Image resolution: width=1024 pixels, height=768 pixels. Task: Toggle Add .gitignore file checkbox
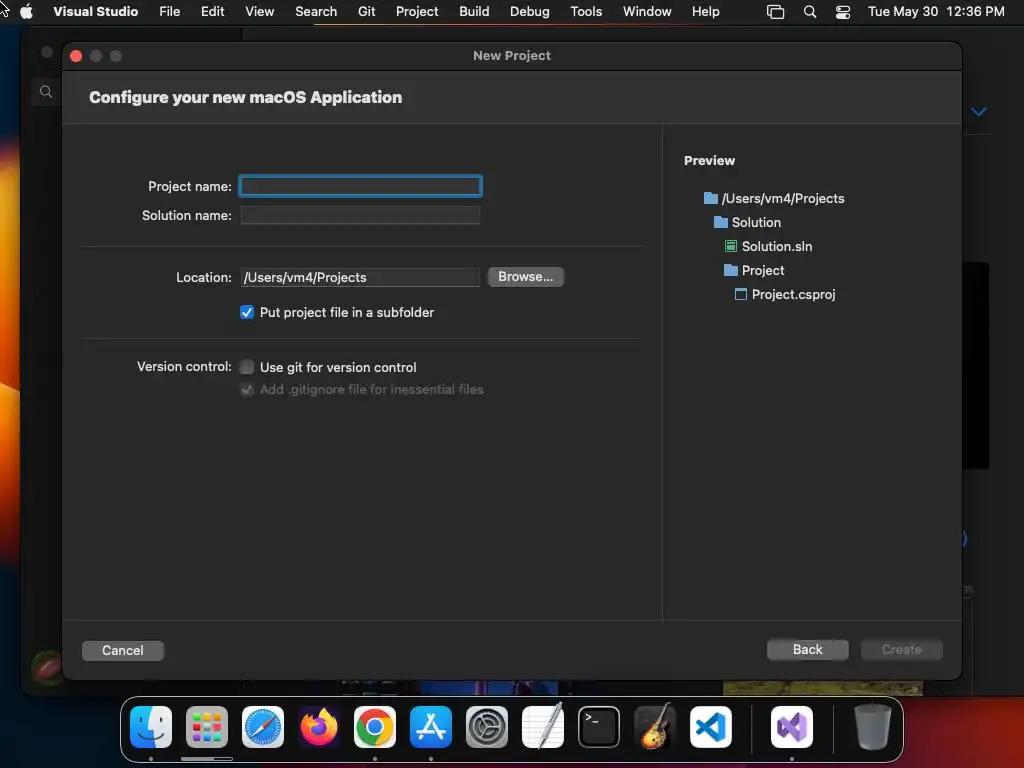click(x=247, y=389)
